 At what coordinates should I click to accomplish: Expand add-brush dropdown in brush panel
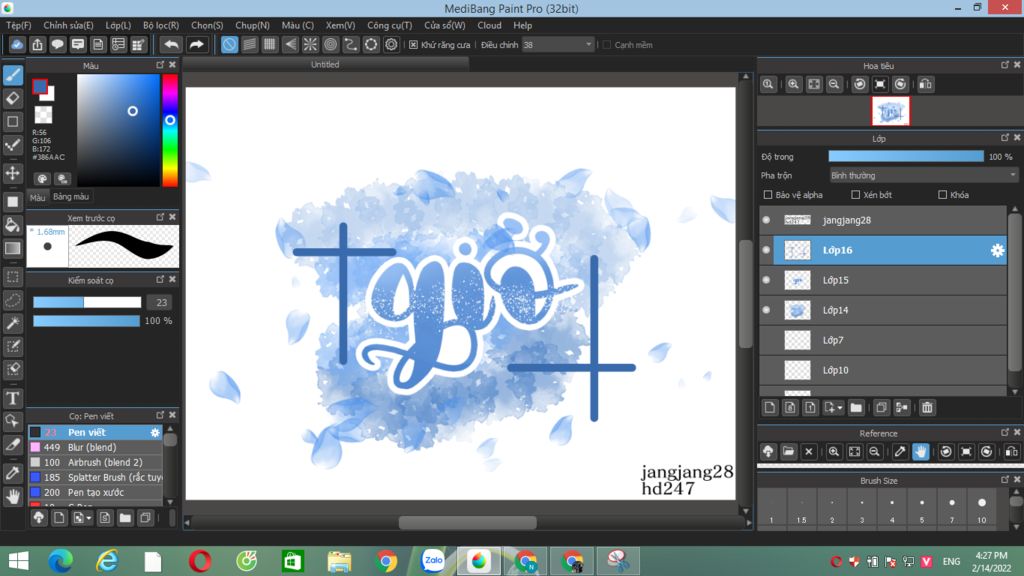point(89,518)
